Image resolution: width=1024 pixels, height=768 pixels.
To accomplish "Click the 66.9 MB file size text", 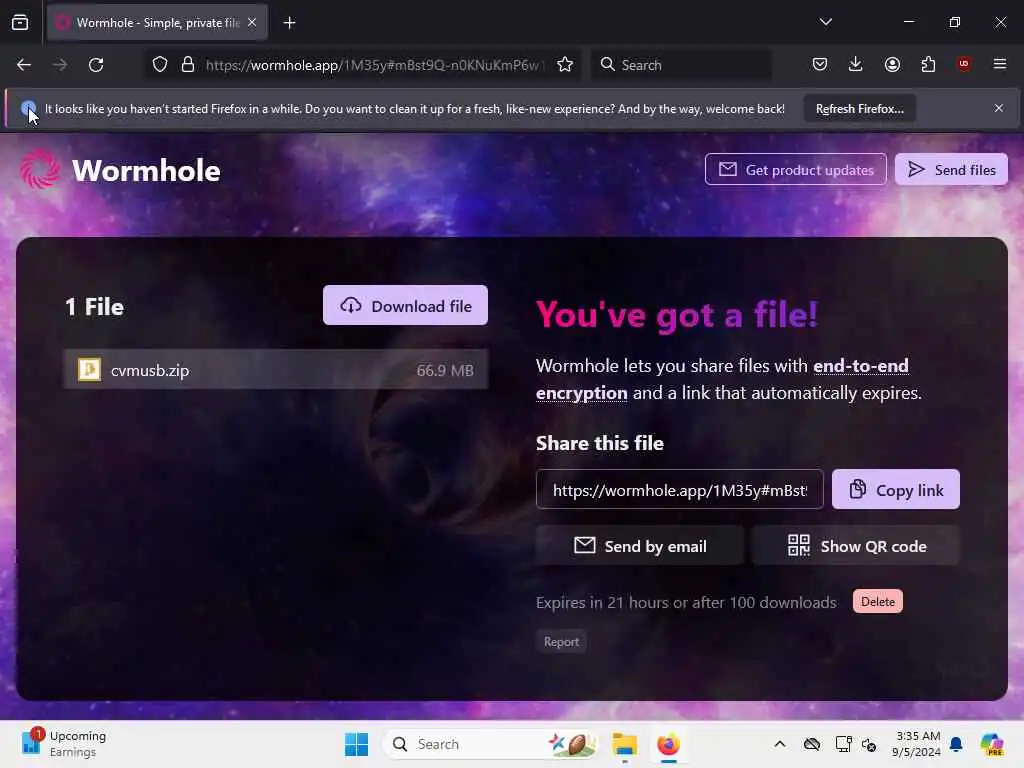I will pyautogui.click(x=445, y=370).
